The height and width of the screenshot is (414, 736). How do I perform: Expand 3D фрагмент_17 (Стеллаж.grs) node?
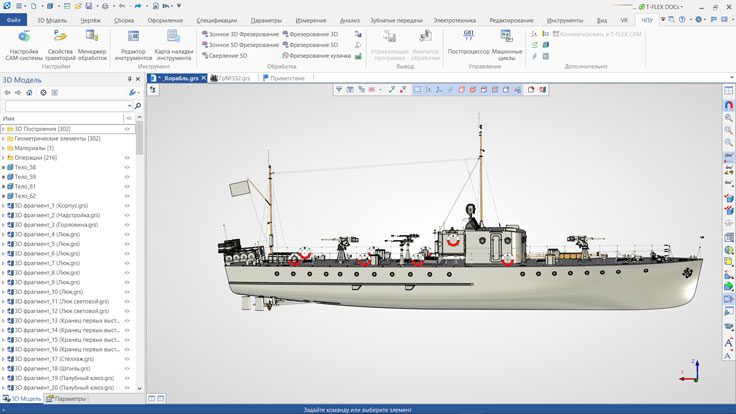click(x=3, y=359)
